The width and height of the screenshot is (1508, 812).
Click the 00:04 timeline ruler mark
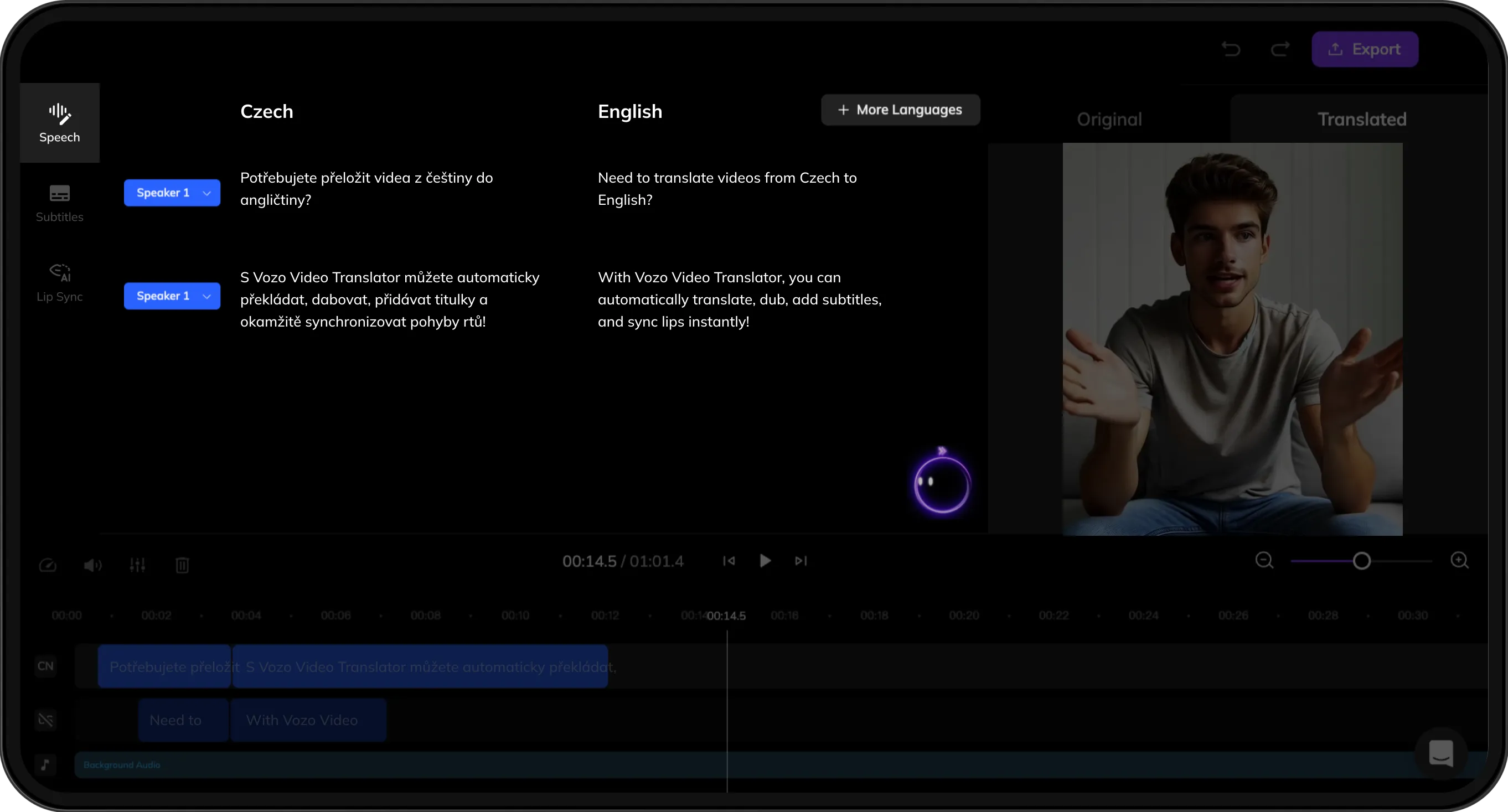tap(246, 616)
